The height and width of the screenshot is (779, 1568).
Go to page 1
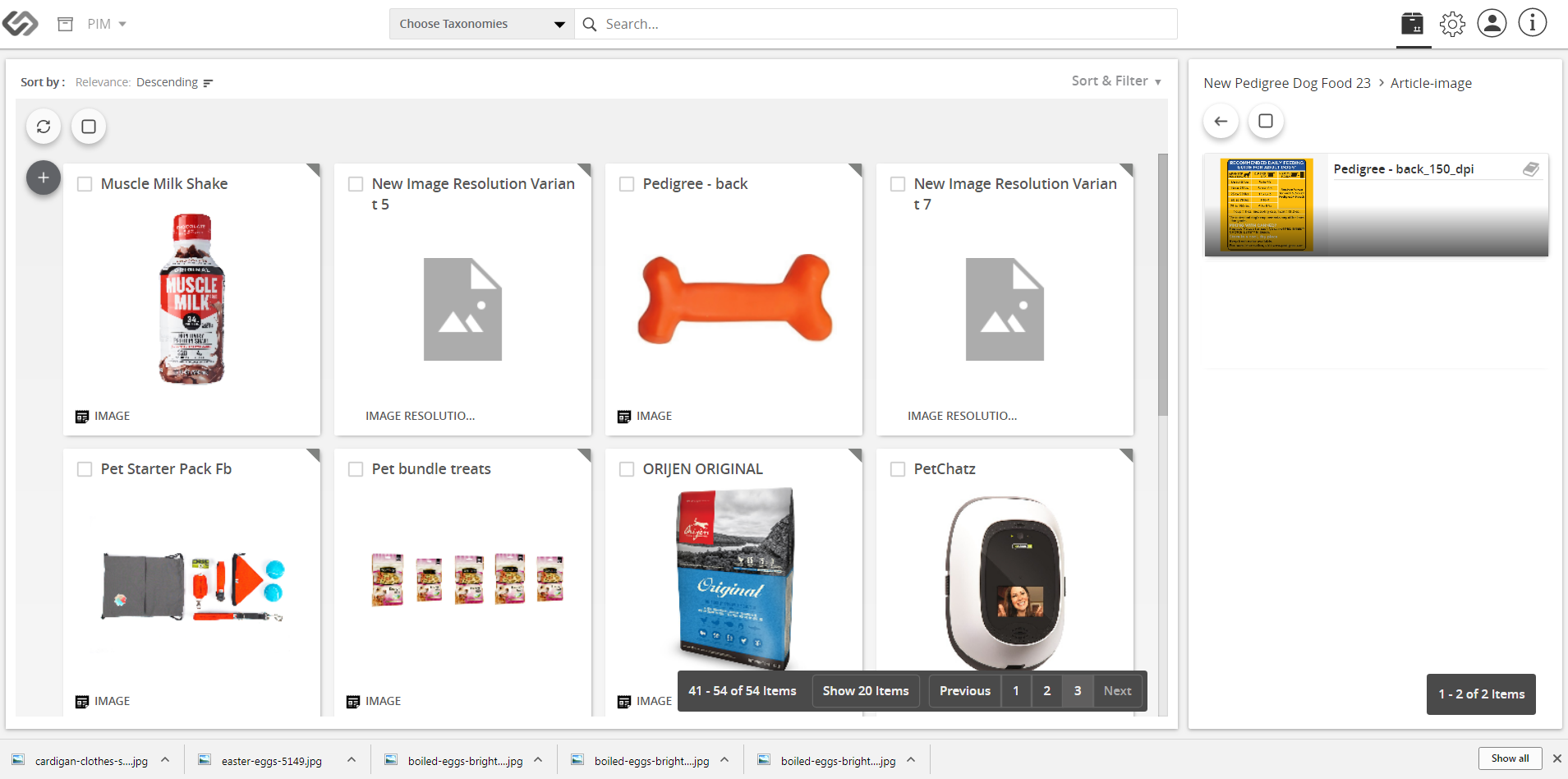tap(1016, 691)
